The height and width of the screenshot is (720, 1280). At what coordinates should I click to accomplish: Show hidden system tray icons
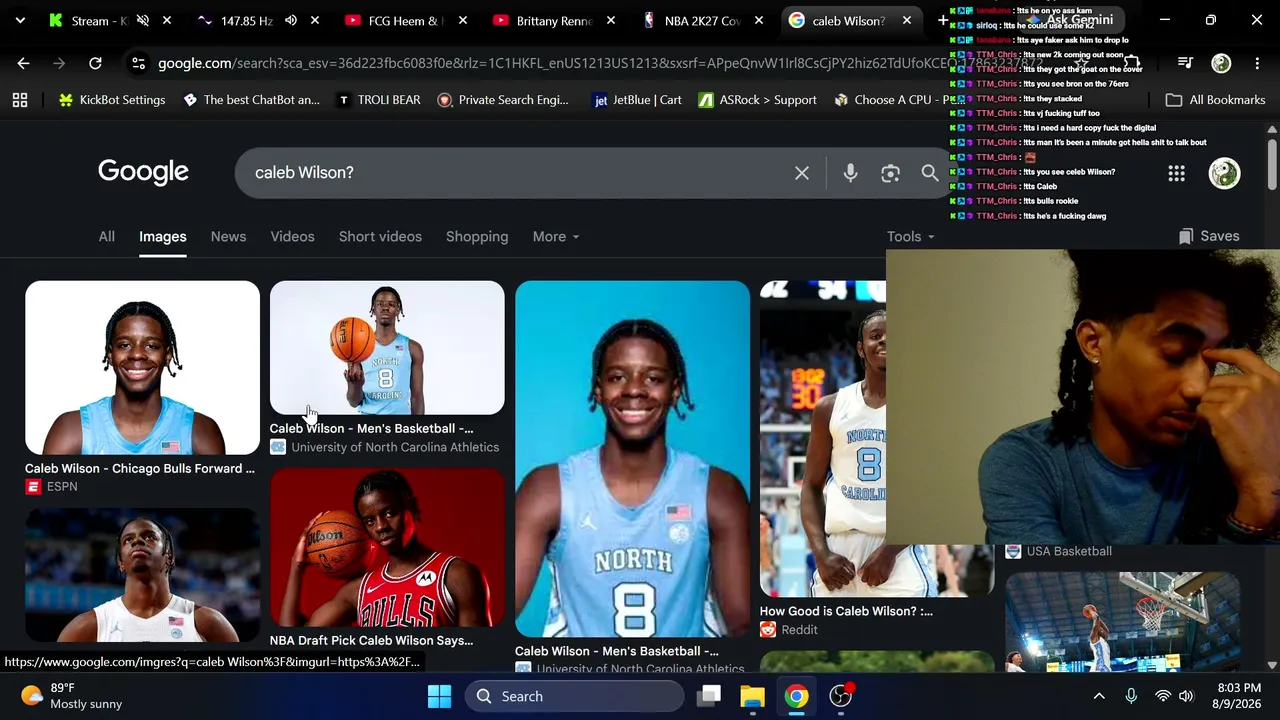1099,696
